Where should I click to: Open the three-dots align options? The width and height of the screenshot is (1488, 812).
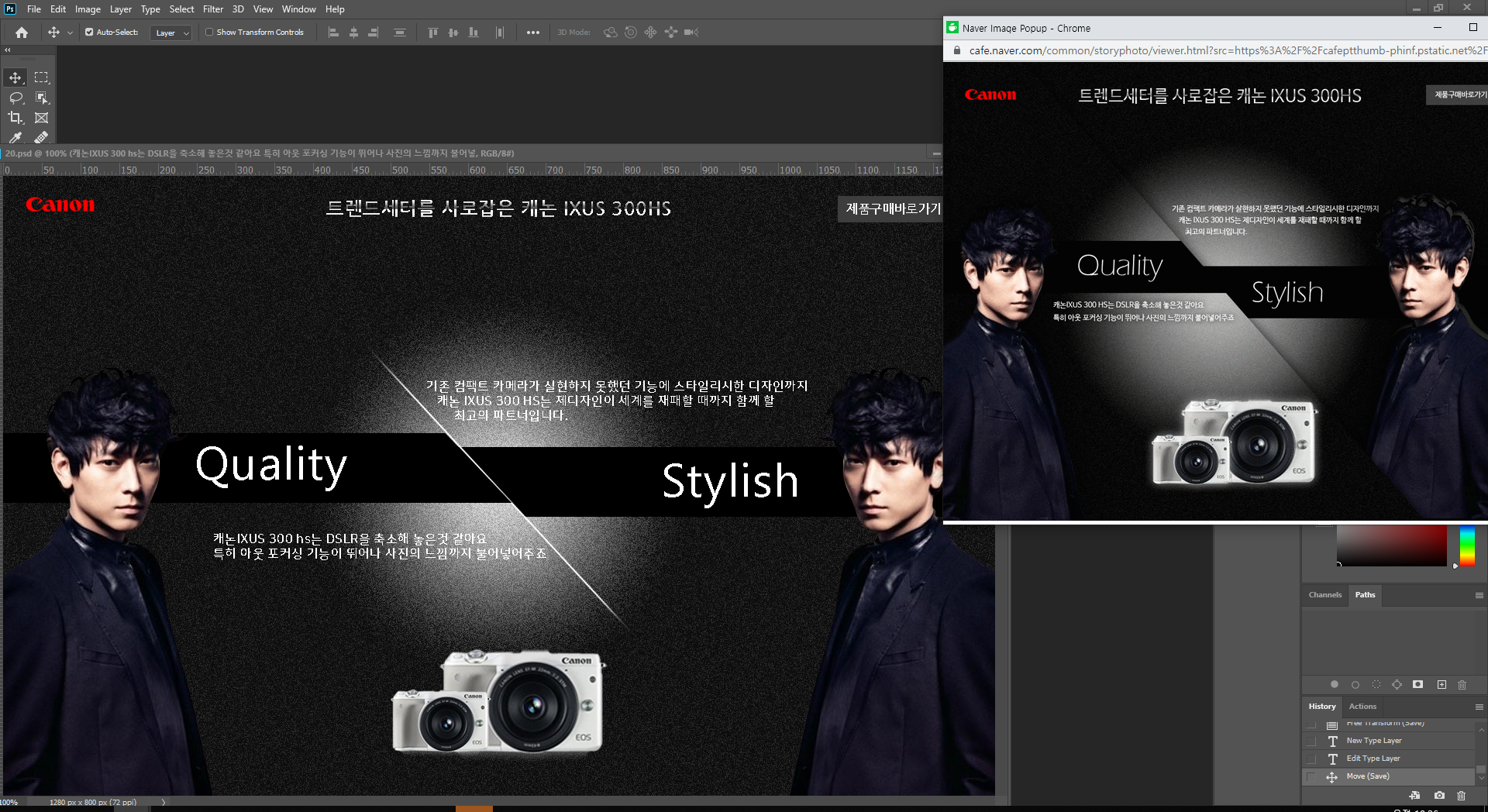coord(533,33)
